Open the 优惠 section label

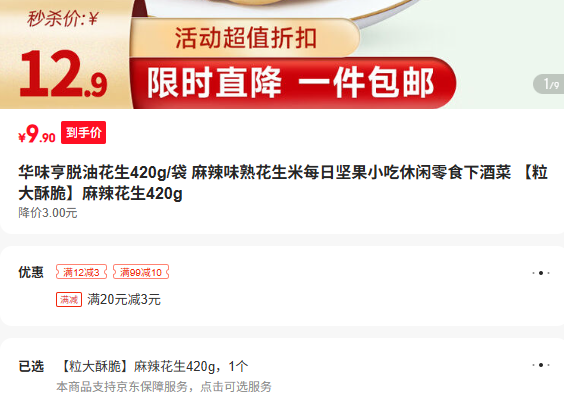31,272
